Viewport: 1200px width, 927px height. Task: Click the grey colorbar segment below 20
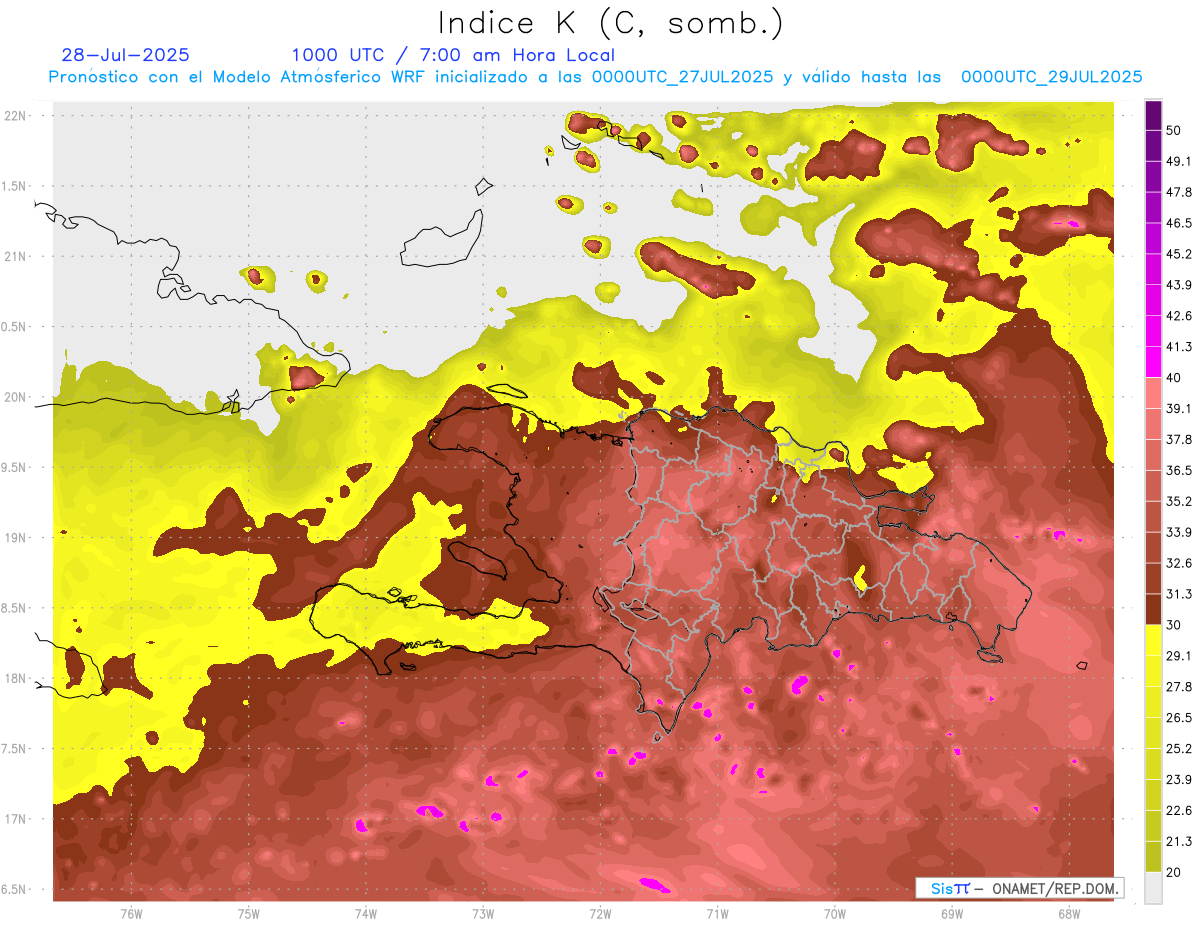tap(1153, 887)
